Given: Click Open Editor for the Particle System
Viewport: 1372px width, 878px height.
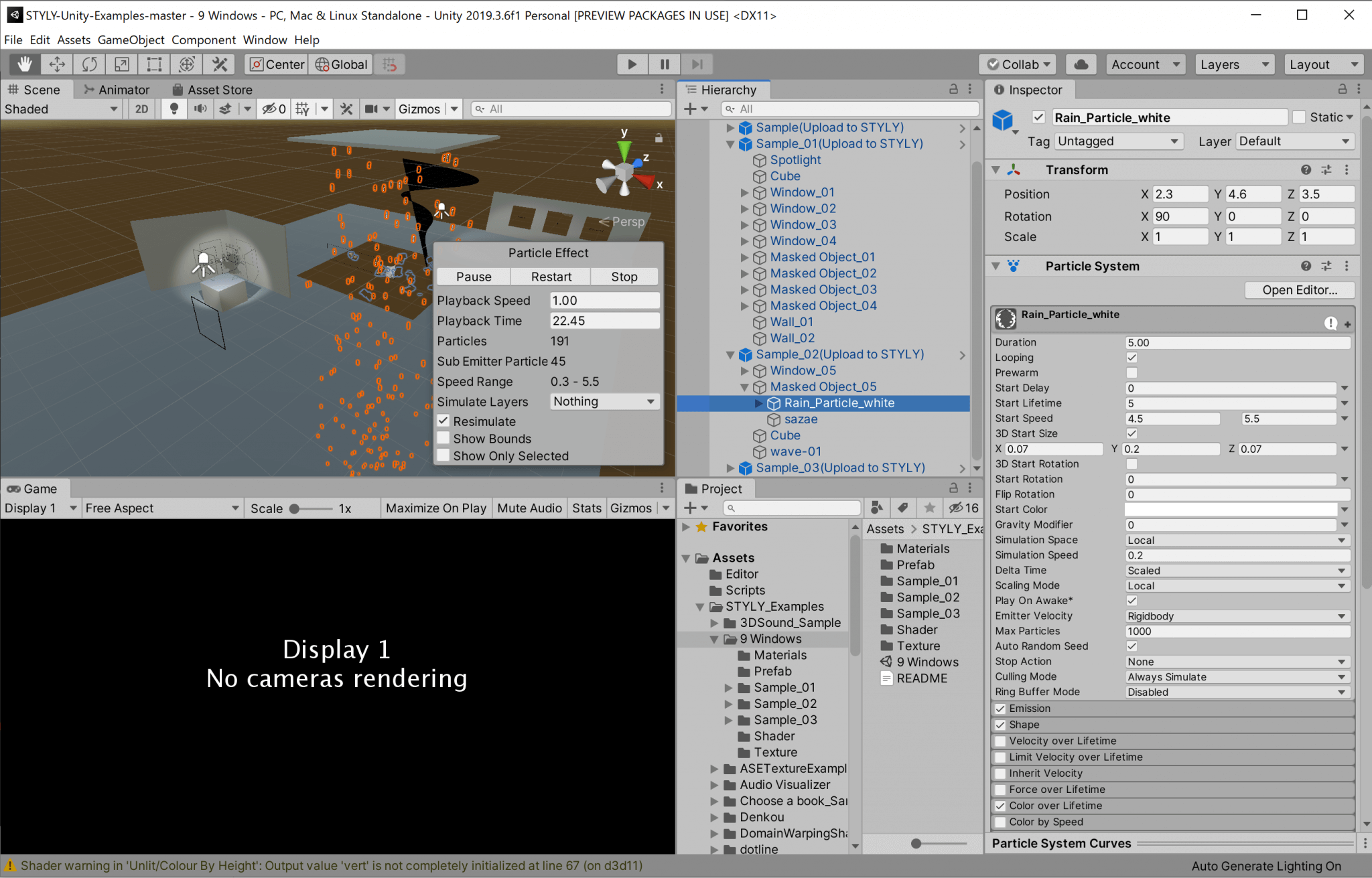Looking at the screenshot, I should click(x=1298, y=289).
